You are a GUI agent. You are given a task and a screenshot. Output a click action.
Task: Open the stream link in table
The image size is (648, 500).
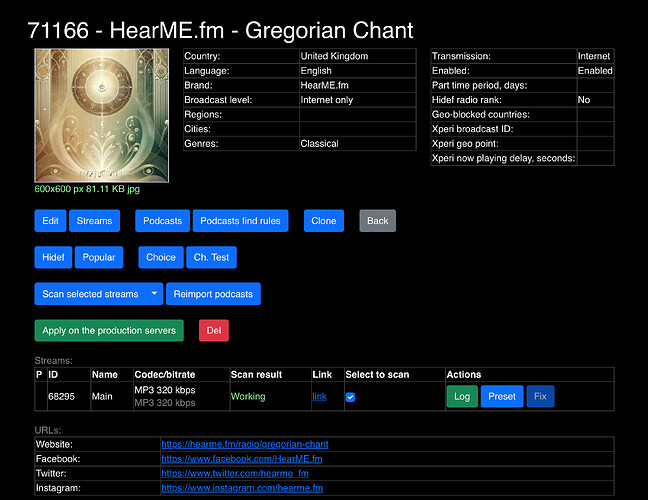319,397
